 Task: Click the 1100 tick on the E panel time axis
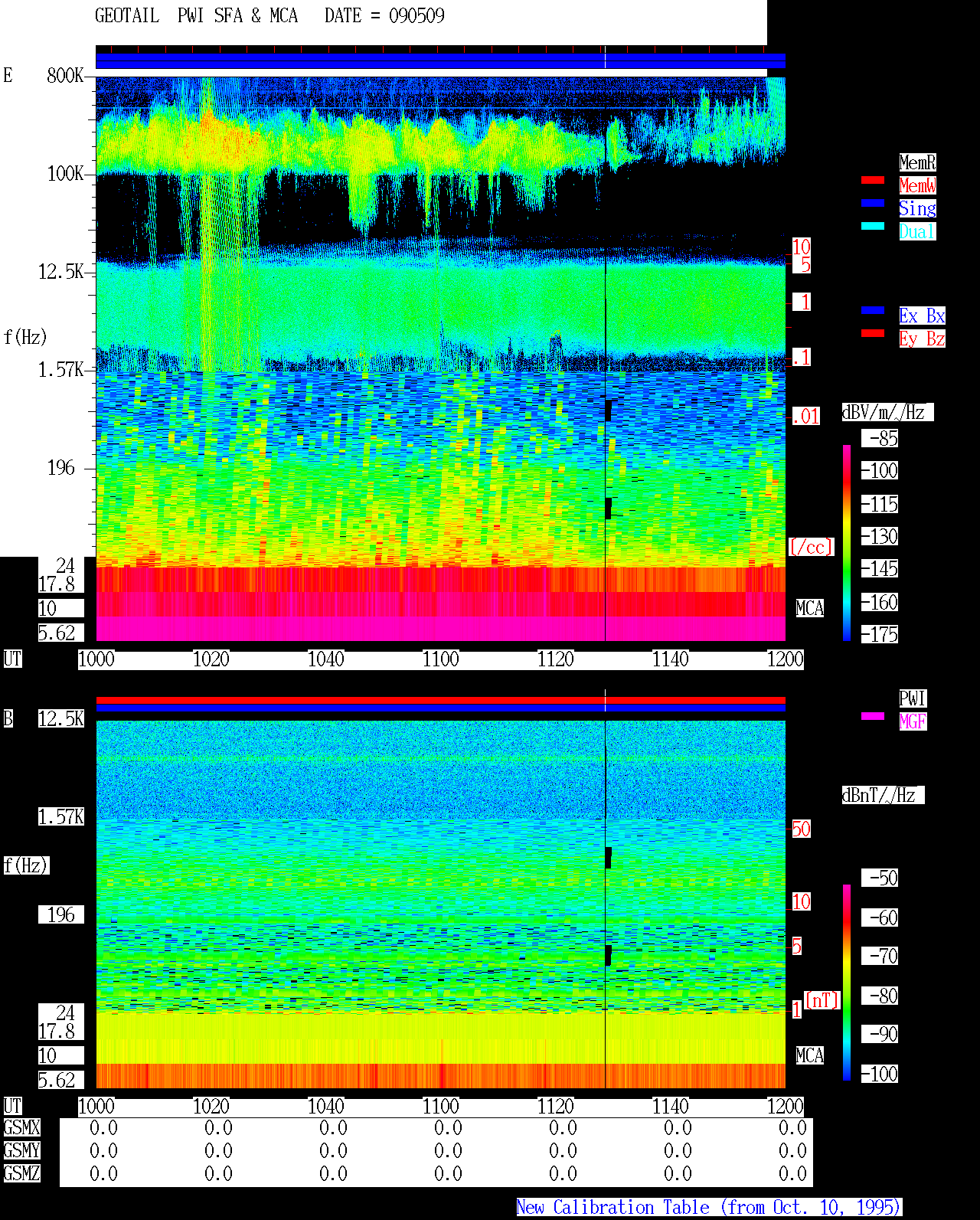coord(441,659)
